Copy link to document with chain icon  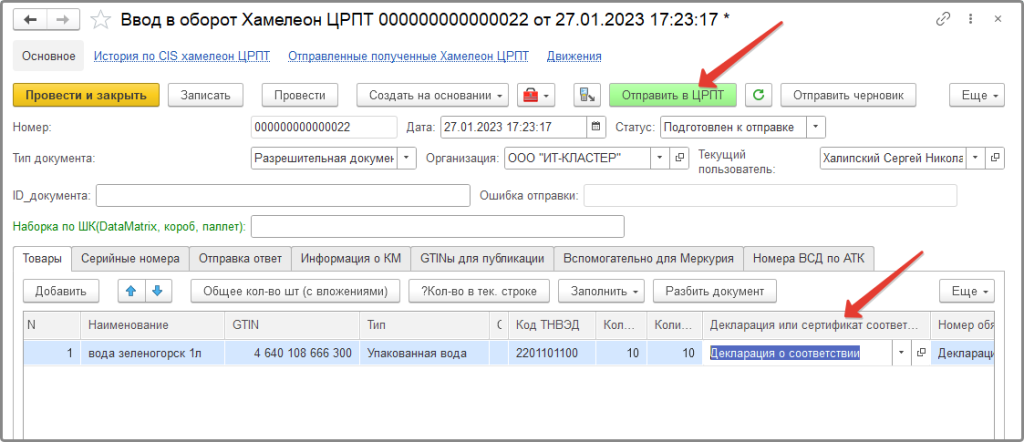pos(943,19)
